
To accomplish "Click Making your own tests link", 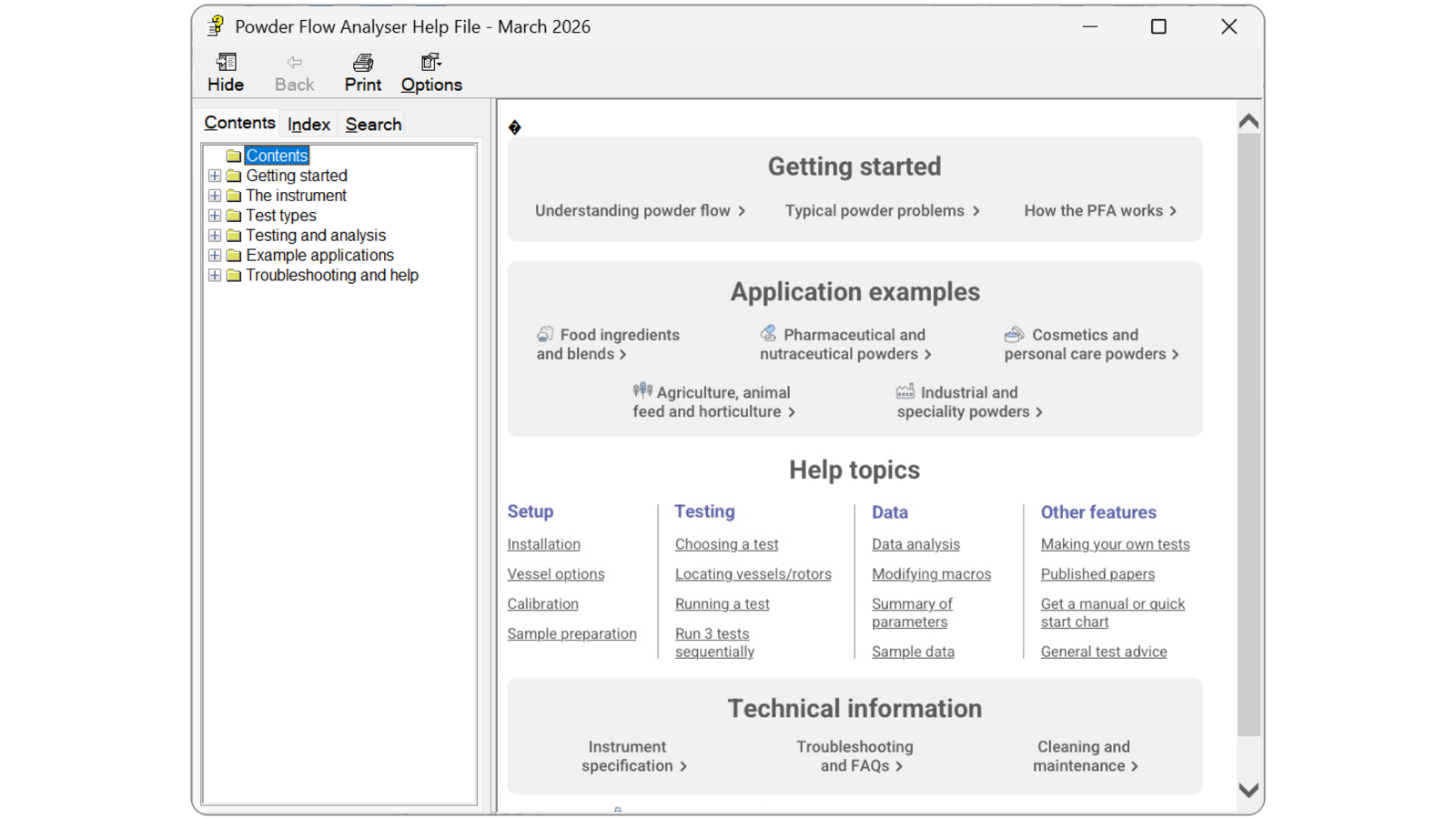I will click(x=1115, y=544).
